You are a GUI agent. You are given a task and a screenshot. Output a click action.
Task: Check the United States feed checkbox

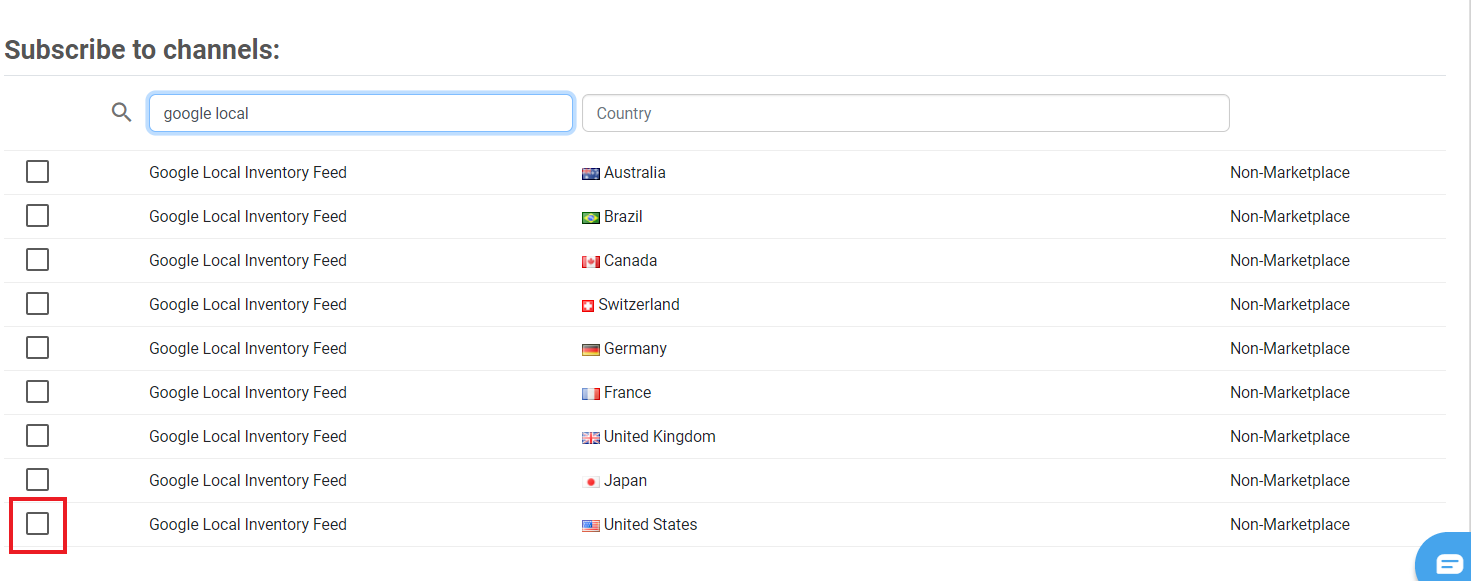coord(37,524)
